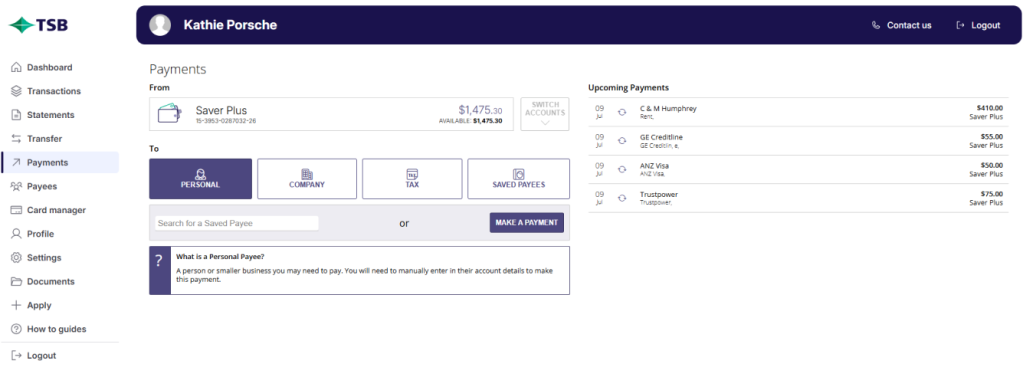
Task: Click the Upcoming Payments heading
Action: tap(628, 87)
